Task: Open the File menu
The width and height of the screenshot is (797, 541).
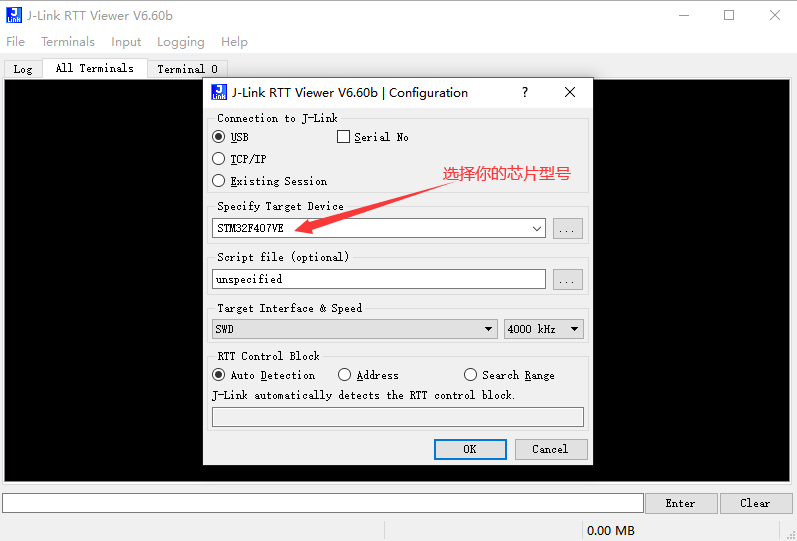Action: pyautogui.click(x=15, y=42)
